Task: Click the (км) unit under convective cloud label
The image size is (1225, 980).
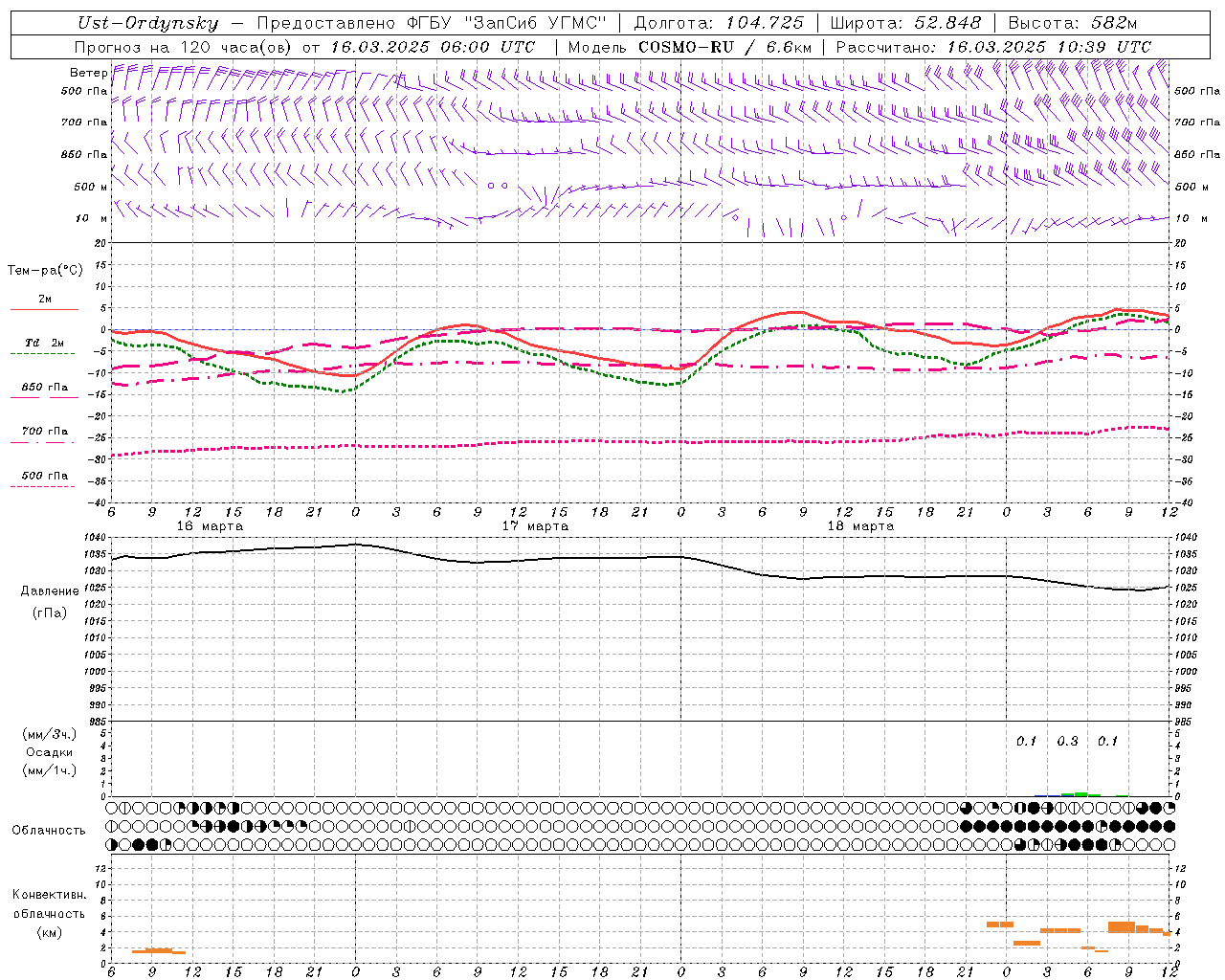Action: [49, 932]
